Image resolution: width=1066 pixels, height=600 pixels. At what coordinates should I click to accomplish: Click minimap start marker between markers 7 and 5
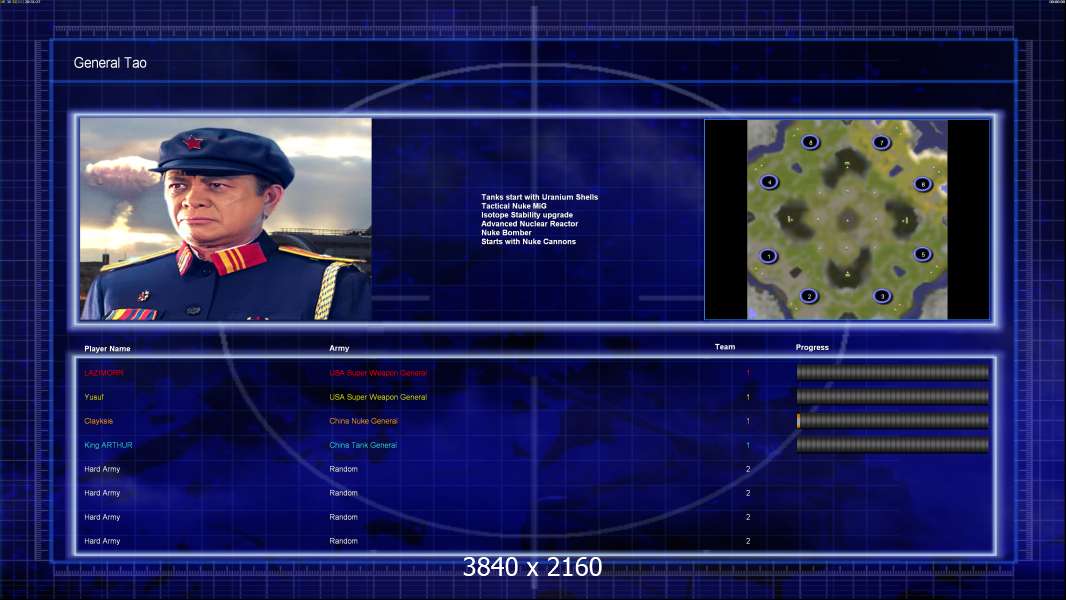tap(923, 183)
